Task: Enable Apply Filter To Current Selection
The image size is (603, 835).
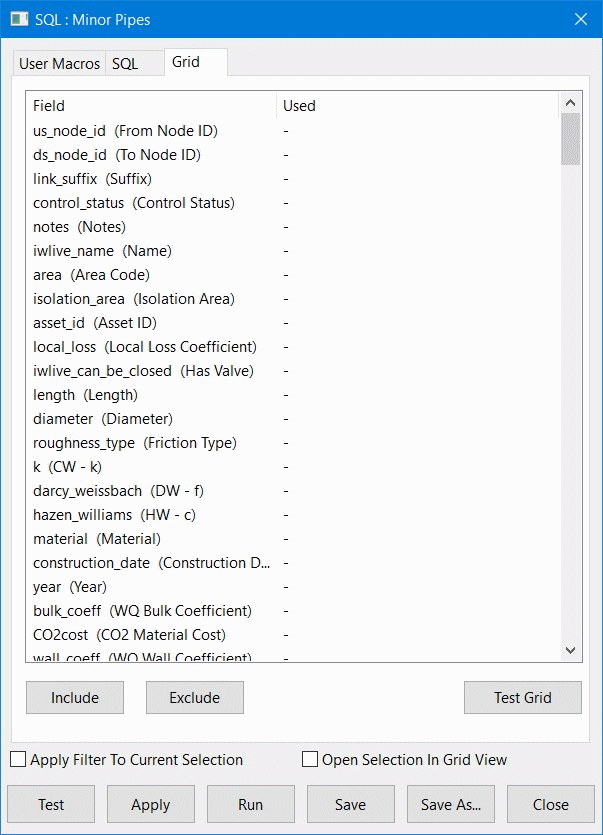Action: point(16,760)
